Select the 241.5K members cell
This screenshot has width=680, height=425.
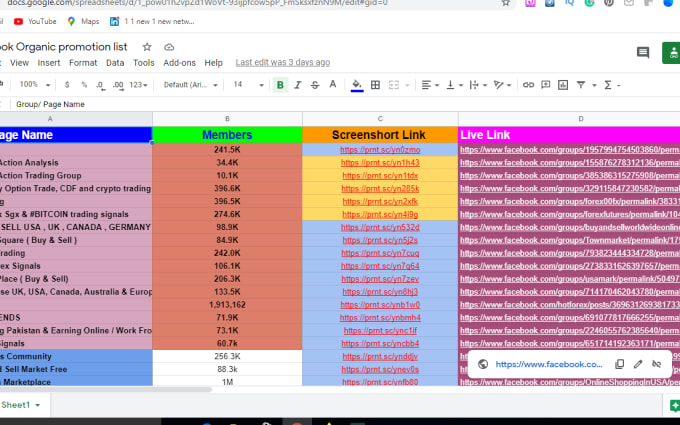(227, 150)
